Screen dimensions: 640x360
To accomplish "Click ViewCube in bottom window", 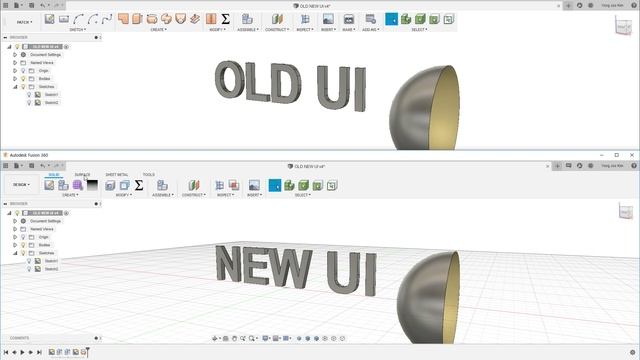I will click(625, 211).
